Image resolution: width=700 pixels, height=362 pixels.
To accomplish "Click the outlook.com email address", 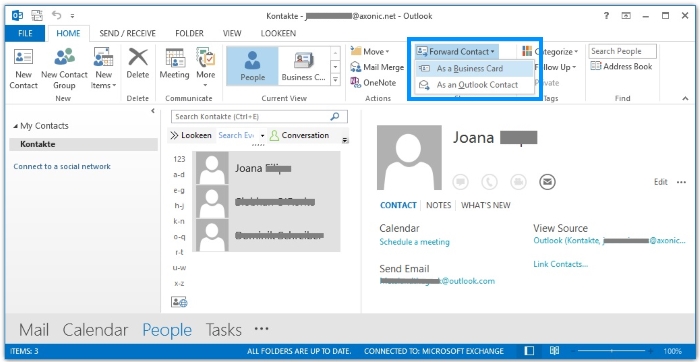I will pyautogui.click(x=437, y=281).
